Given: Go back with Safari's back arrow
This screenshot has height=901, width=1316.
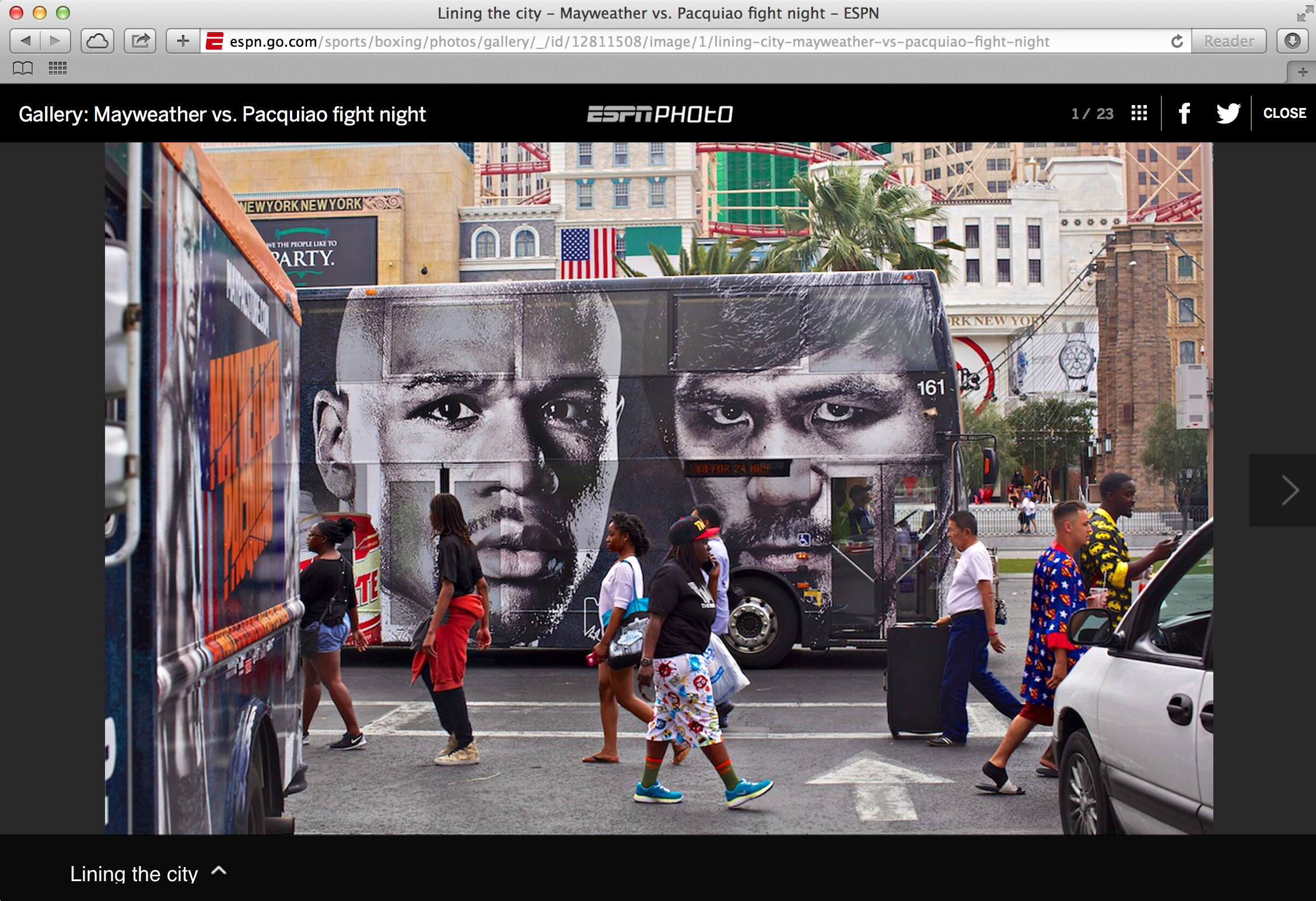Looking at the screenshot, I should click(x=25, y=41).
